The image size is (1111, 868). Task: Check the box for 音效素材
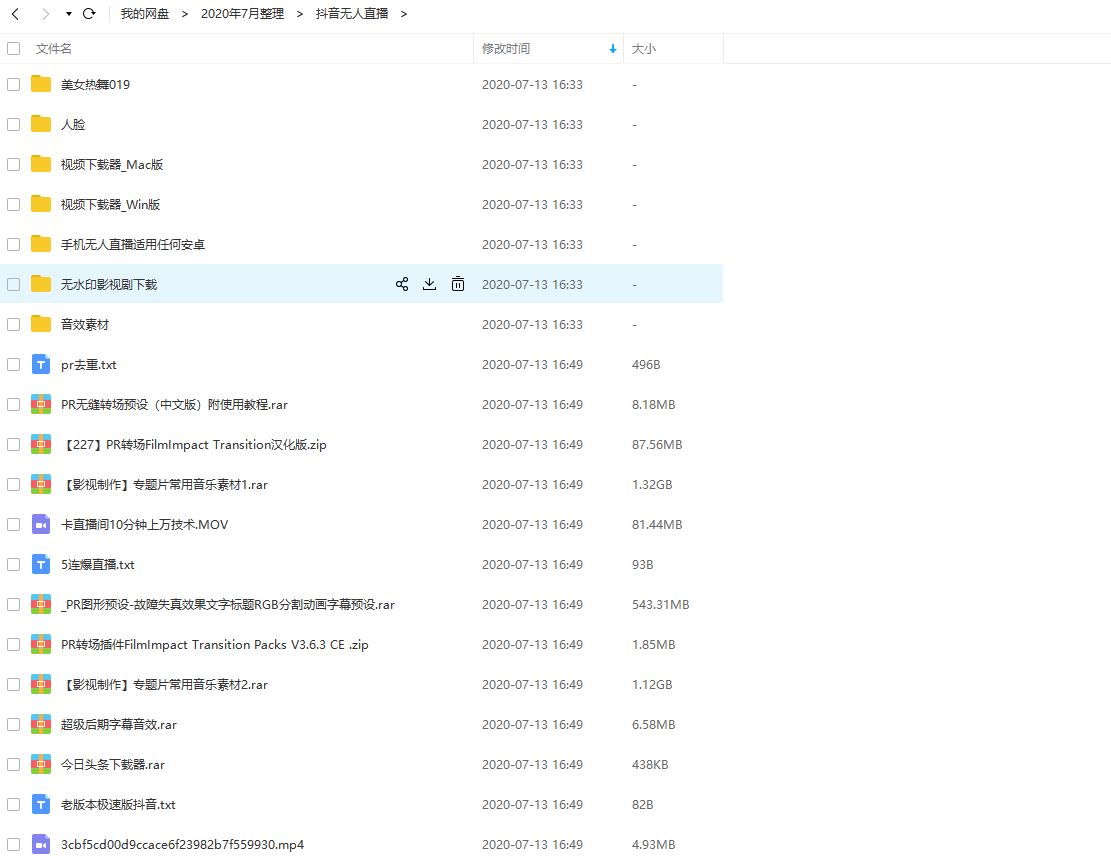(13, 325)
